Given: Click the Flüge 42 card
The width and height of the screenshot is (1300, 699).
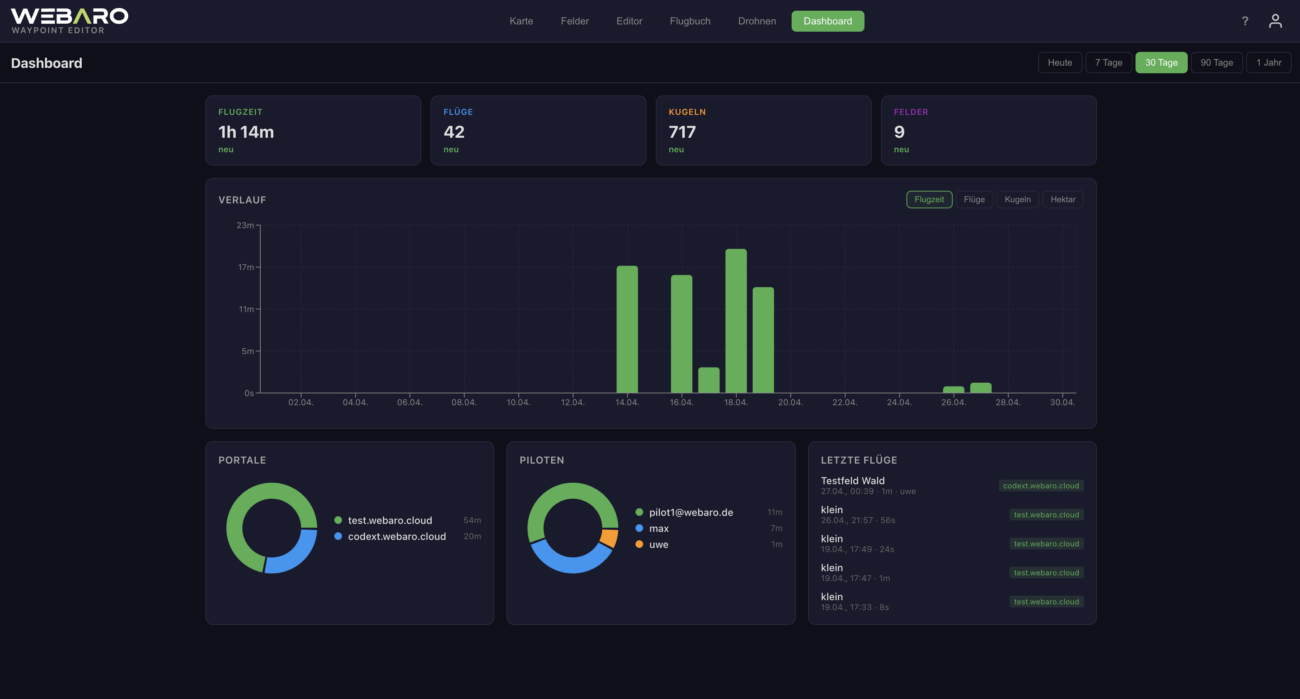Looking at the screenshot, I should pyautogui.click(x=538, y=130).
